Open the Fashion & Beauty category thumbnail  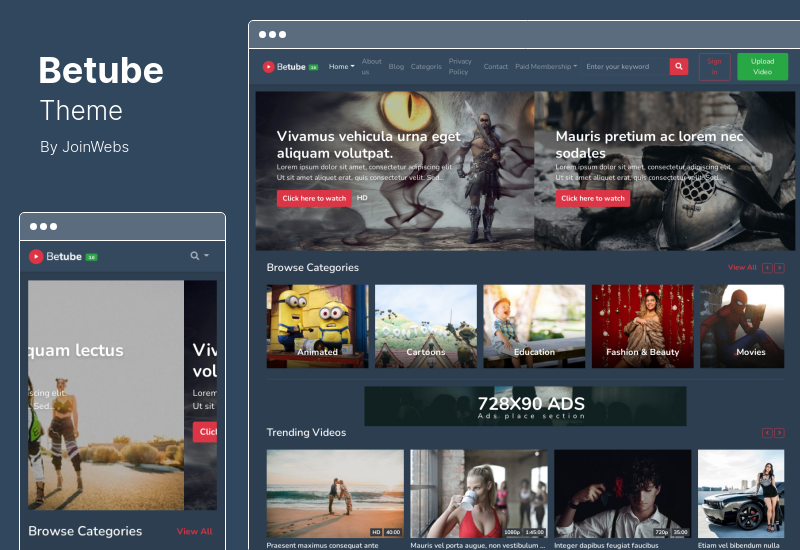click(x=643, y=327)
